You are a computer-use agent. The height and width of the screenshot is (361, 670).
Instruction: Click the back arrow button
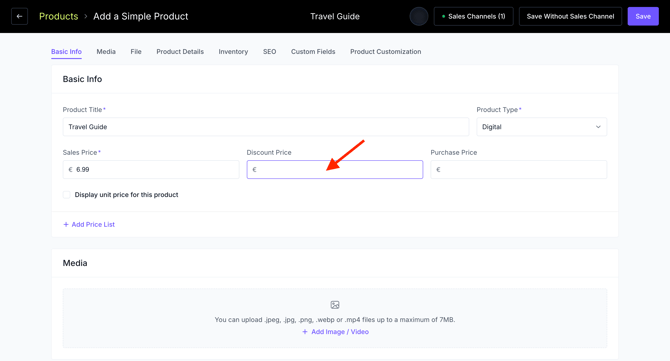click(19, 16)
